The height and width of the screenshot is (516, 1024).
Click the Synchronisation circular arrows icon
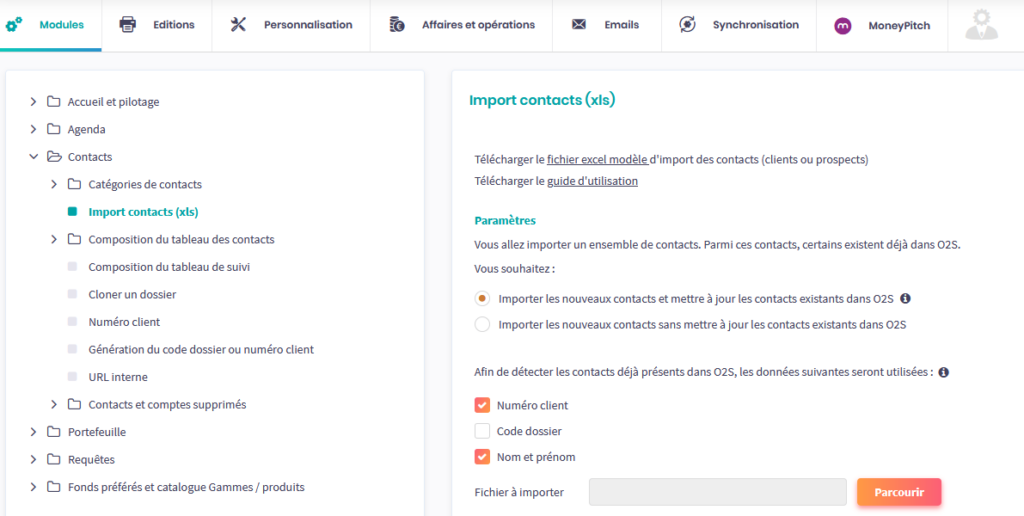(687, 25)
